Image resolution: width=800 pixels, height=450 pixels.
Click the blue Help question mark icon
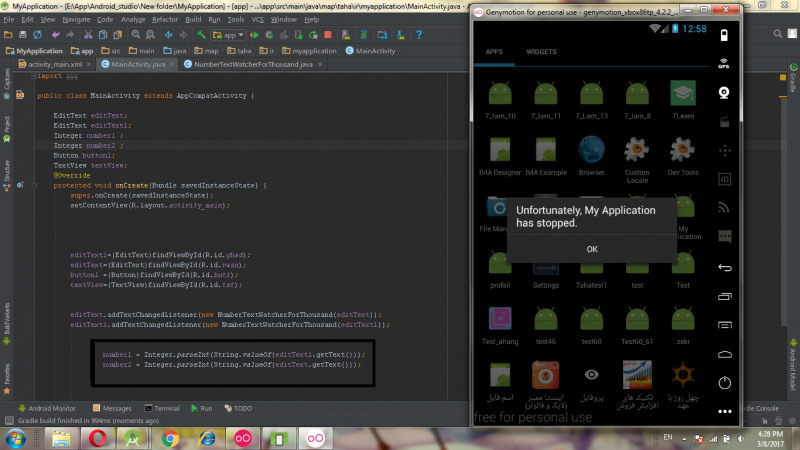tap(418, 35)
